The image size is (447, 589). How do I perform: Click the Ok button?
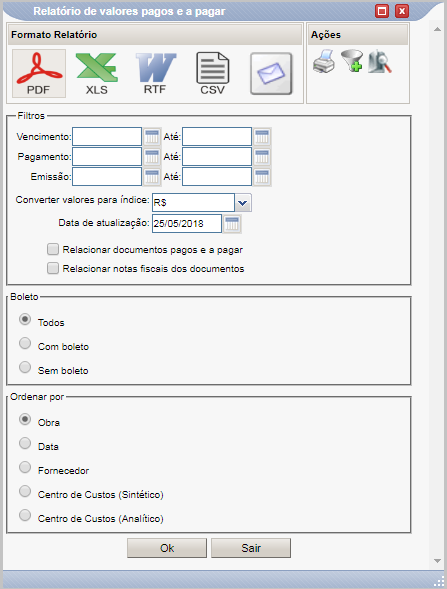coord(167,548)
